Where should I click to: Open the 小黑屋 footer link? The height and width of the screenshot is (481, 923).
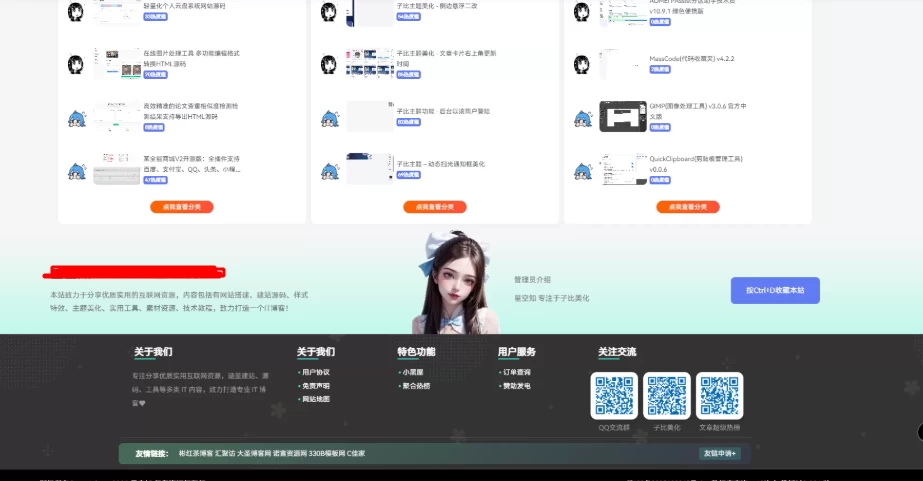(x=413, y=372)
